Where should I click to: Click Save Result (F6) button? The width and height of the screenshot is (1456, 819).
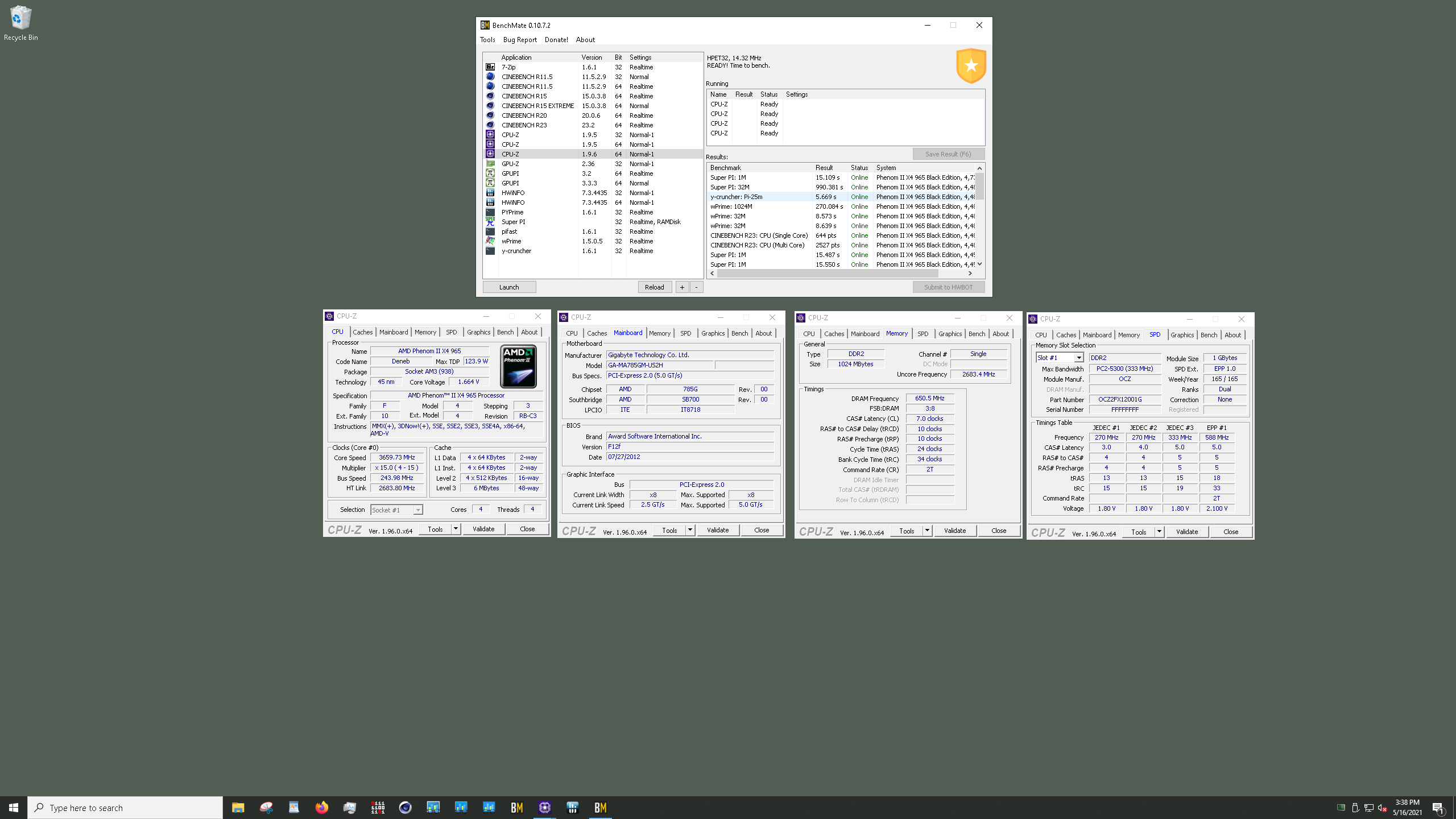click(x=948, y=154)
